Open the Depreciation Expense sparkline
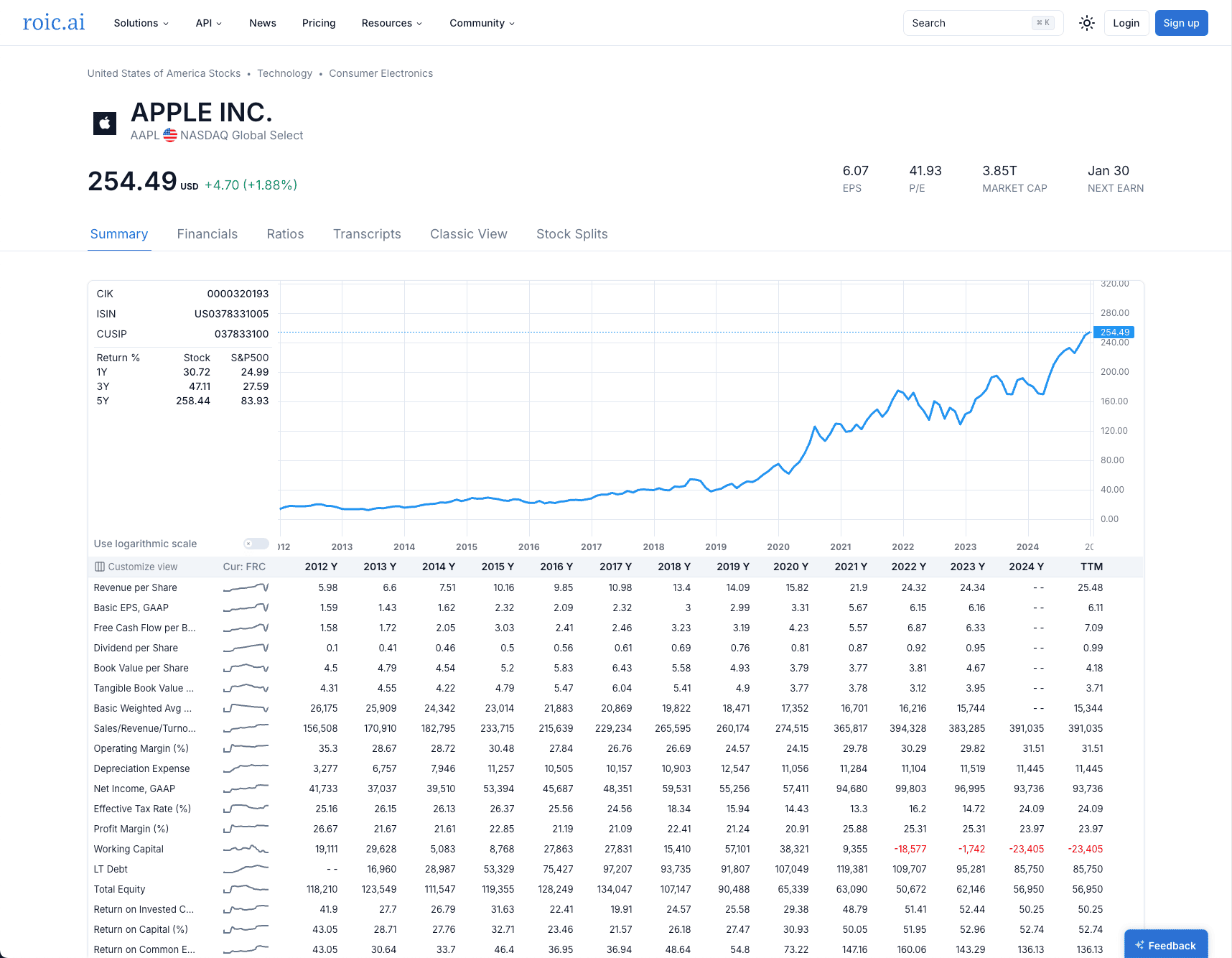 [246, 768]
